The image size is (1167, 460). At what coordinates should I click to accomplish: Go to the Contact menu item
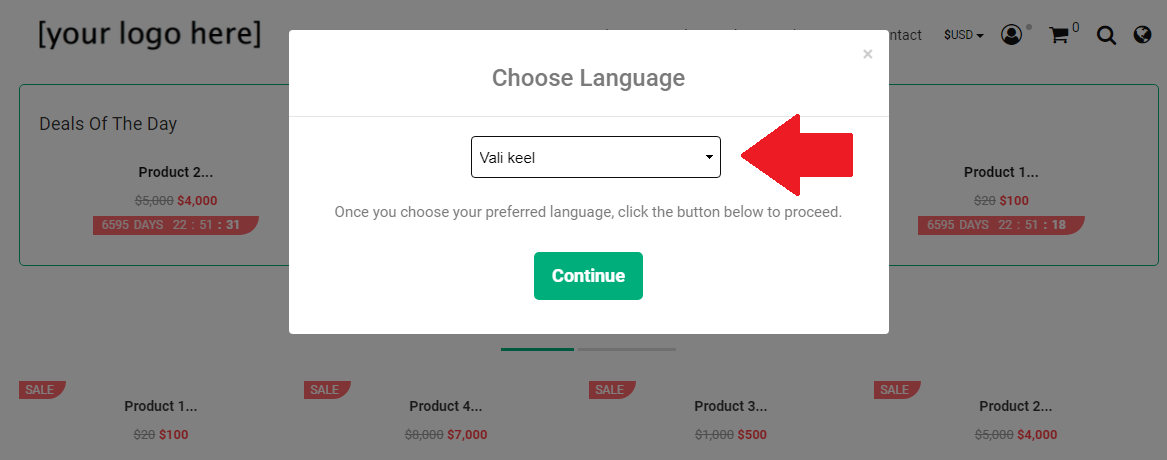(904, 35)
